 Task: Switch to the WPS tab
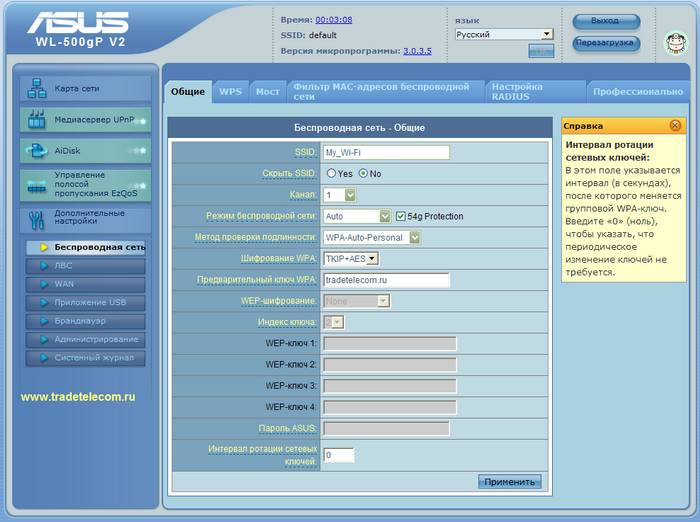[230, 91]
